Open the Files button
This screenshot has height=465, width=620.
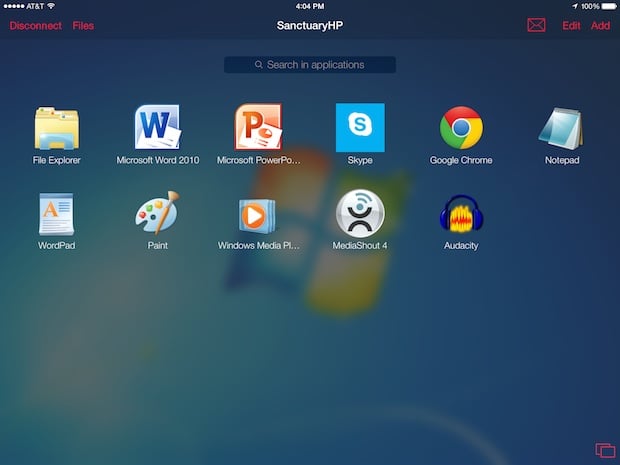tap(83, 26)
